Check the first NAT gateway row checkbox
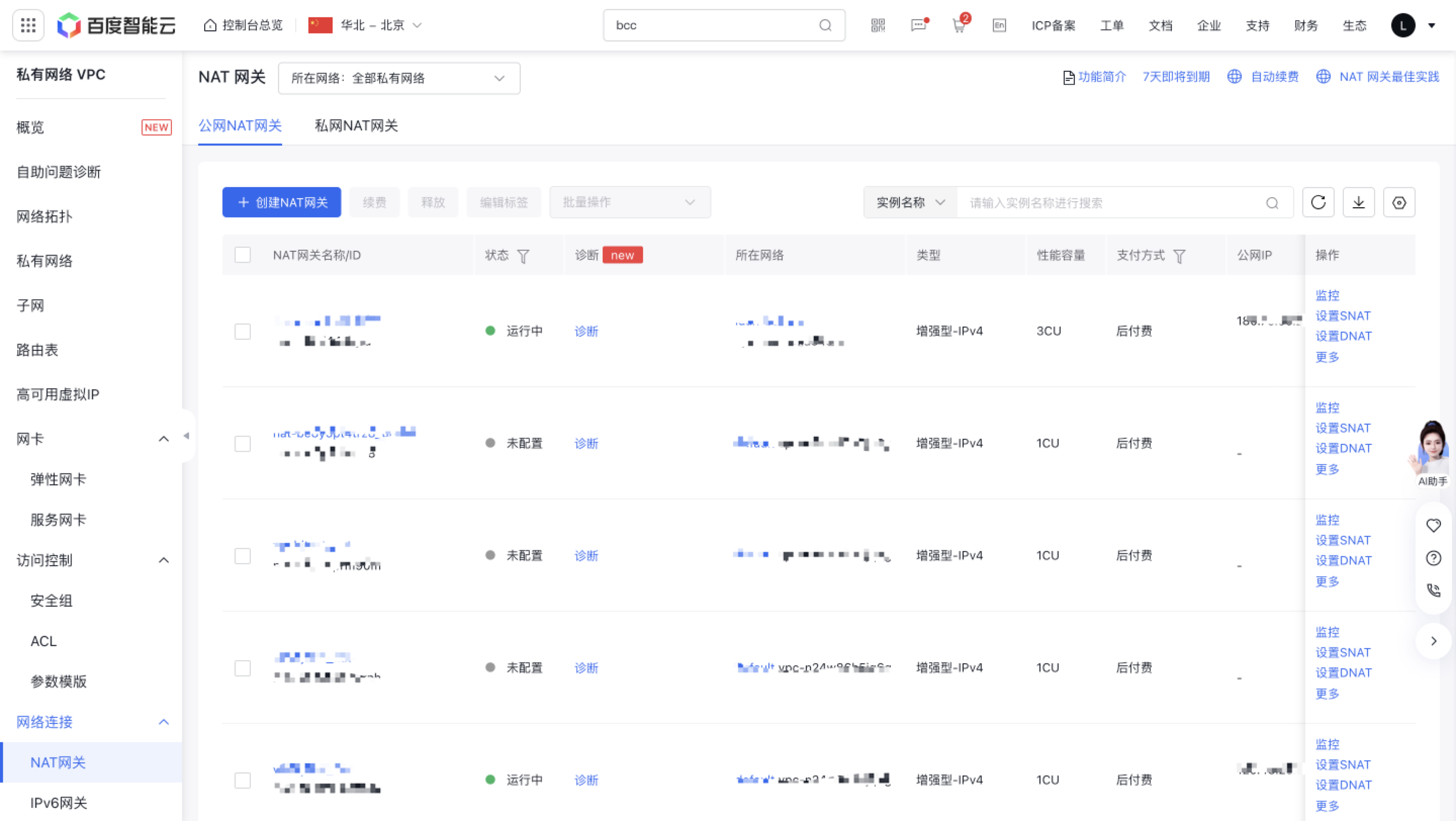The width and height of the screenshot is (1456, 821). click(x=243, y=331)
